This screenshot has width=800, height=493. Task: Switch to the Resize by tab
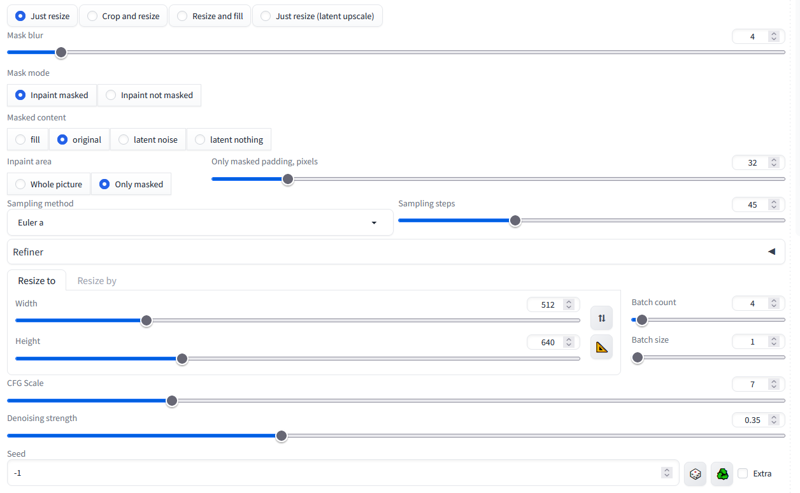(x=97, y=281)
